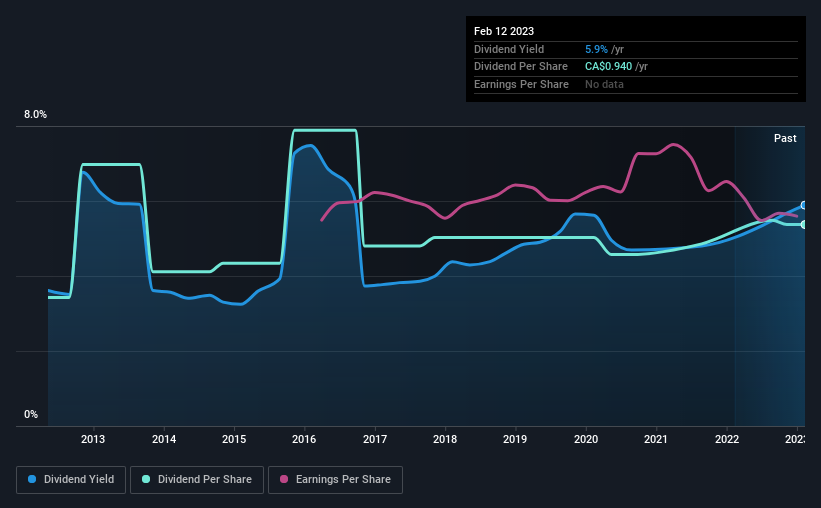Toggle the Dividend Yield legend button

[x=71, y=480]
